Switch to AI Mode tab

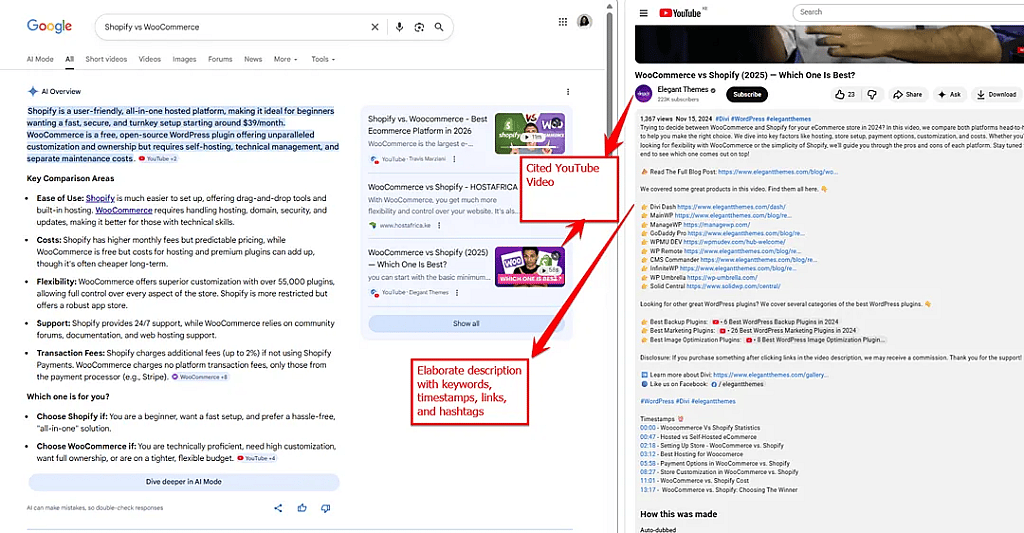click(x=40, y=59)
